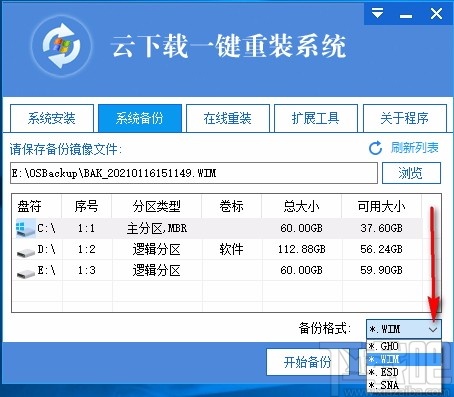Viewport: 454px width, 397px height.
Task: Select the E:\ drive letter cell
Action: pyautogui.click(x=46, y=270)
